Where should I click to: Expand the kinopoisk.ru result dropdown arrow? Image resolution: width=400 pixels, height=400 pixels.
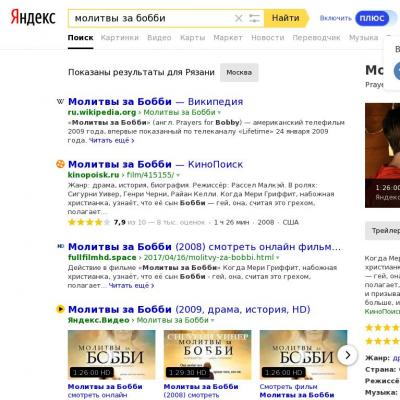[x=178, y=175]
